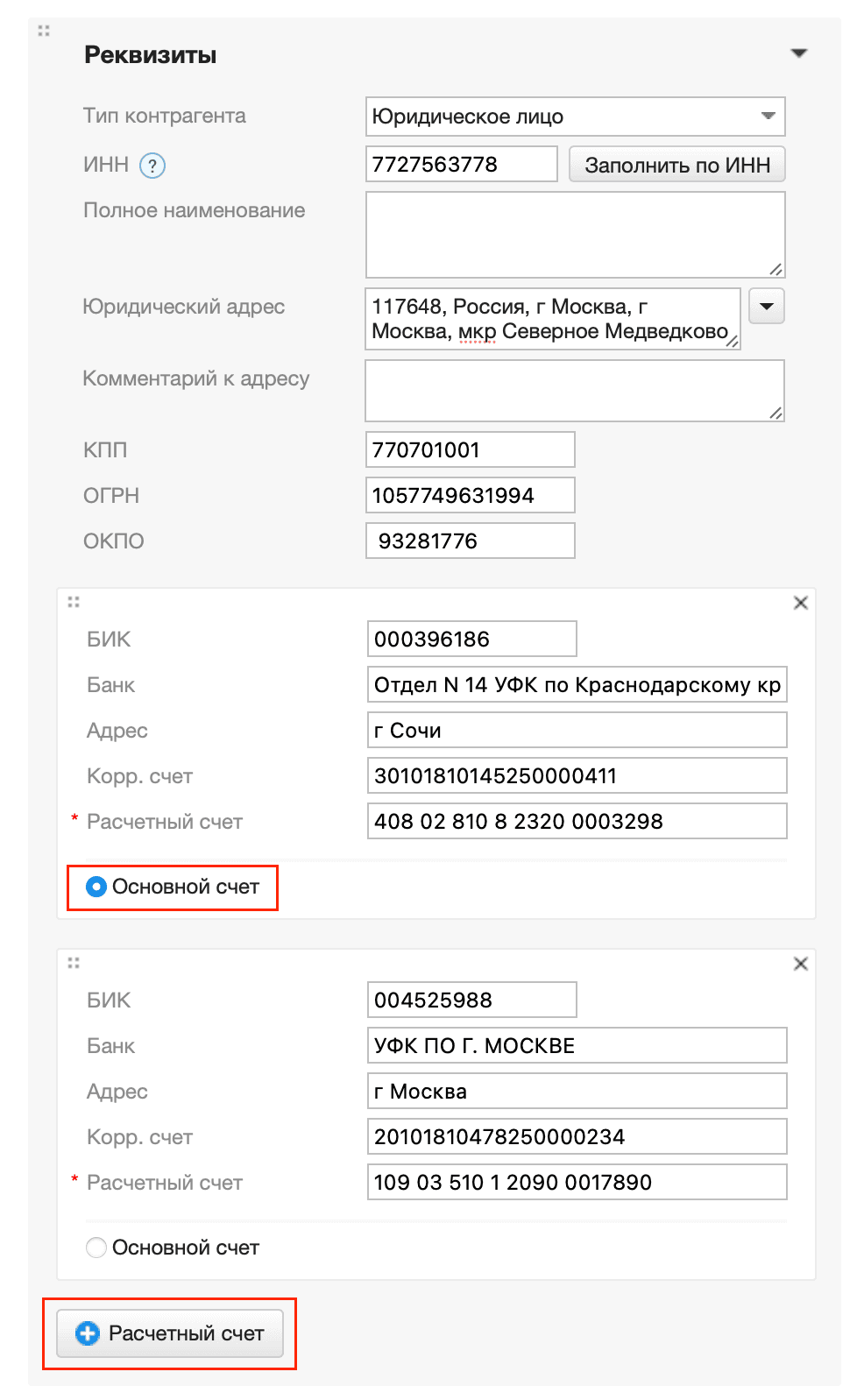Click the resize grip of Комментарий к адресу area
The height and width of the screenshot is (1400, 864).
pyautogui.click(x=776, y=413)
